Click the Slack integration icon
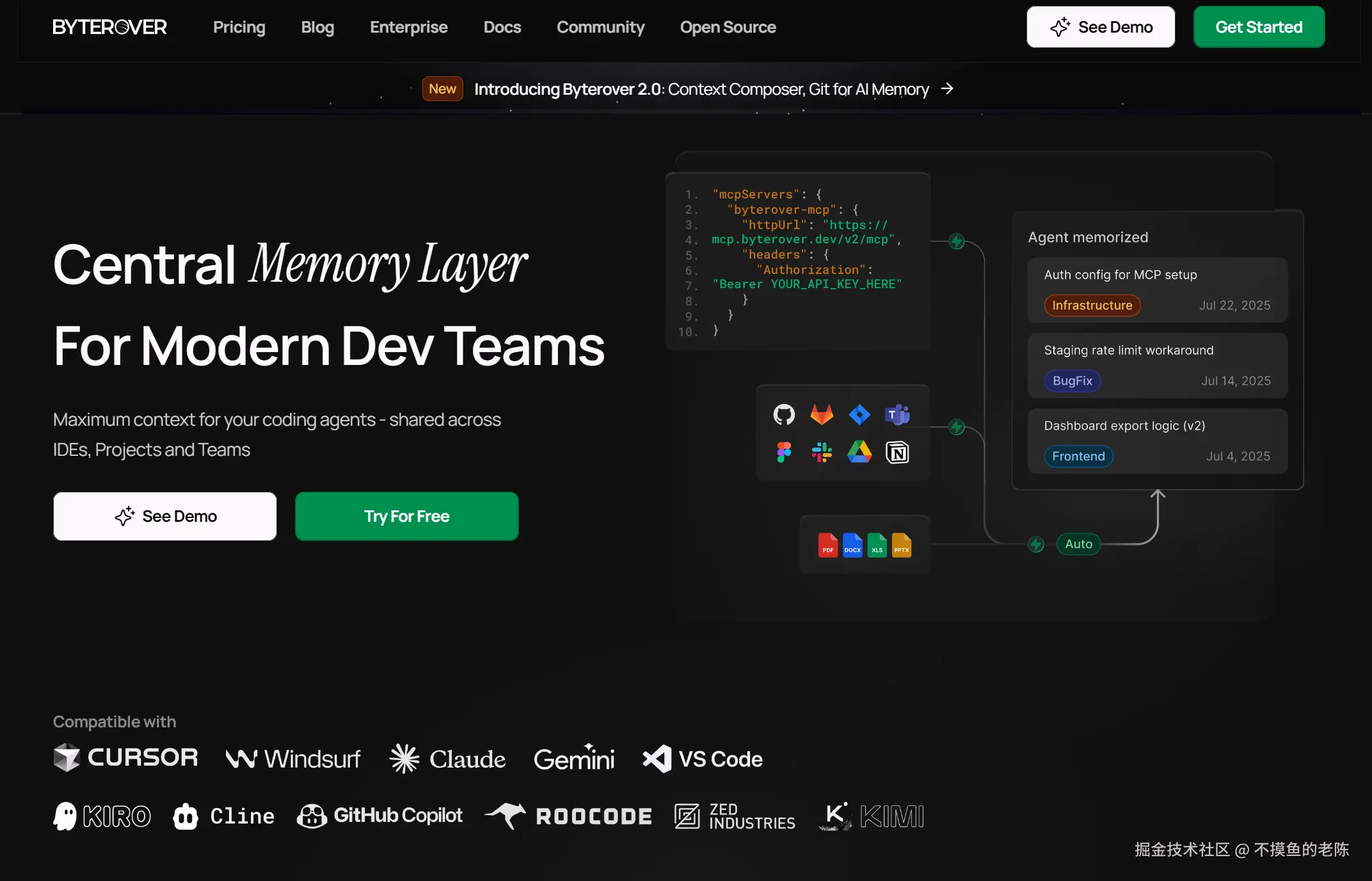1372x881 pixels. click(822, 453)
